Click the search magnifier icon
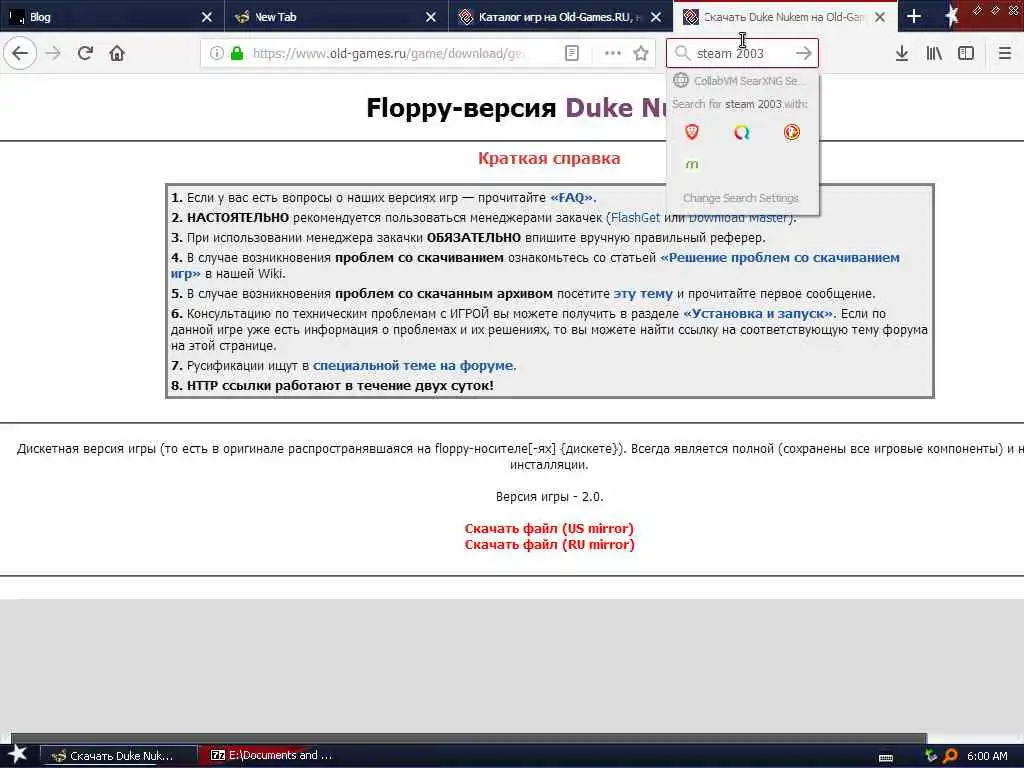The image size is (1024, 768). tap(682, 53)
